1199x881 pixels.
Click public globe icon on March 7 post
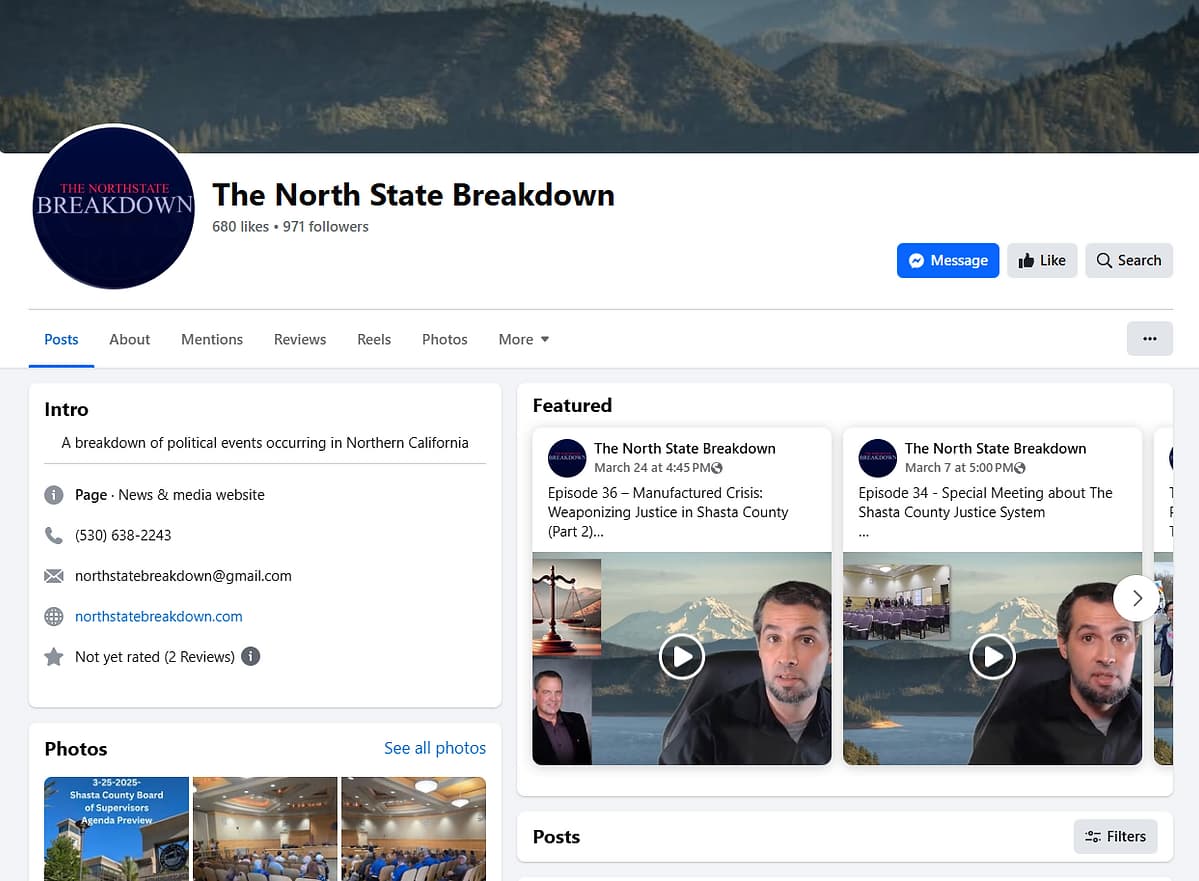[x=1020, y=468]
